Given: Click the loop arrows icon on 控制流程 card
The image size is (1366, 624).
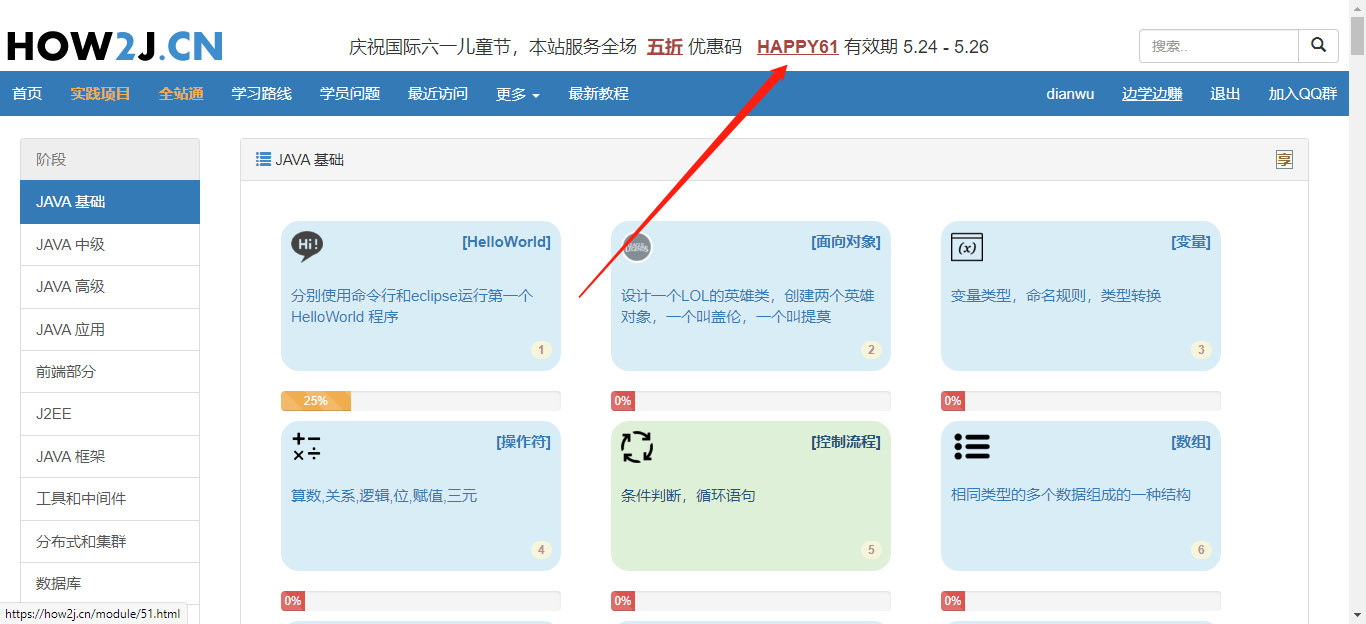Looking at the screenshot, I should (x=637, y=447).
